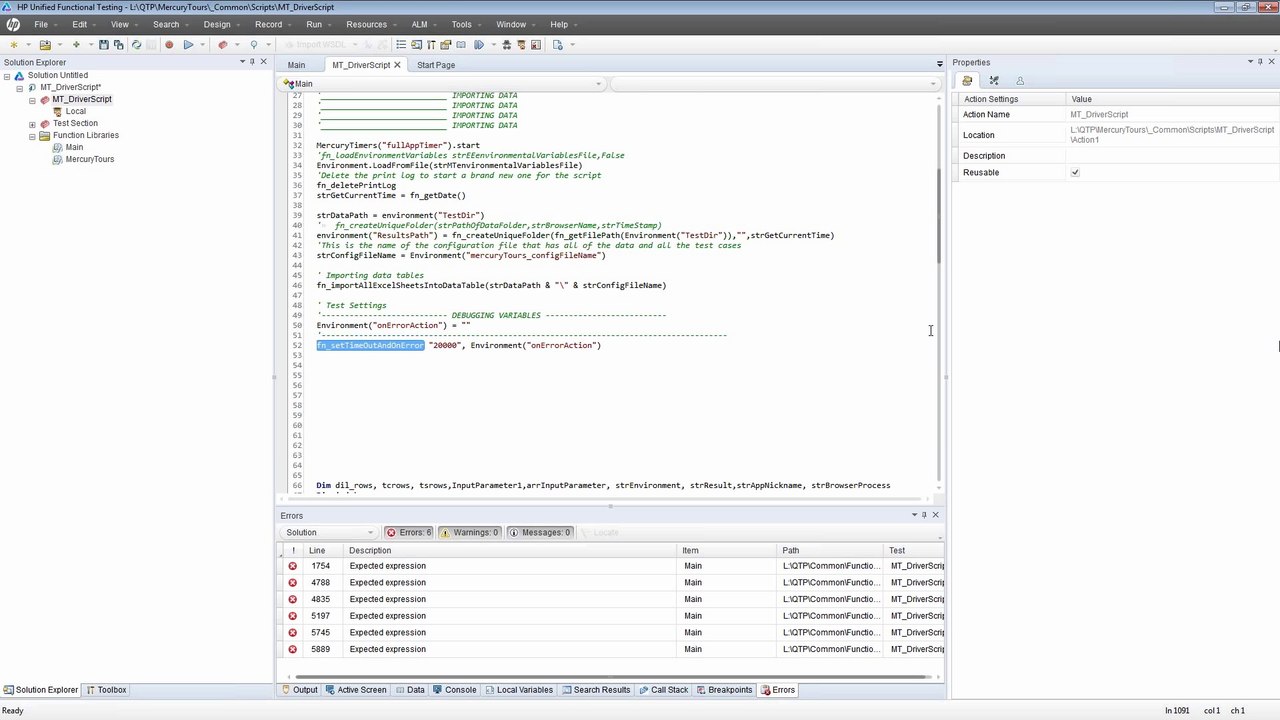Click the green Add plus toolbar icon
1280x720 pixels.
tap(76, 45)
